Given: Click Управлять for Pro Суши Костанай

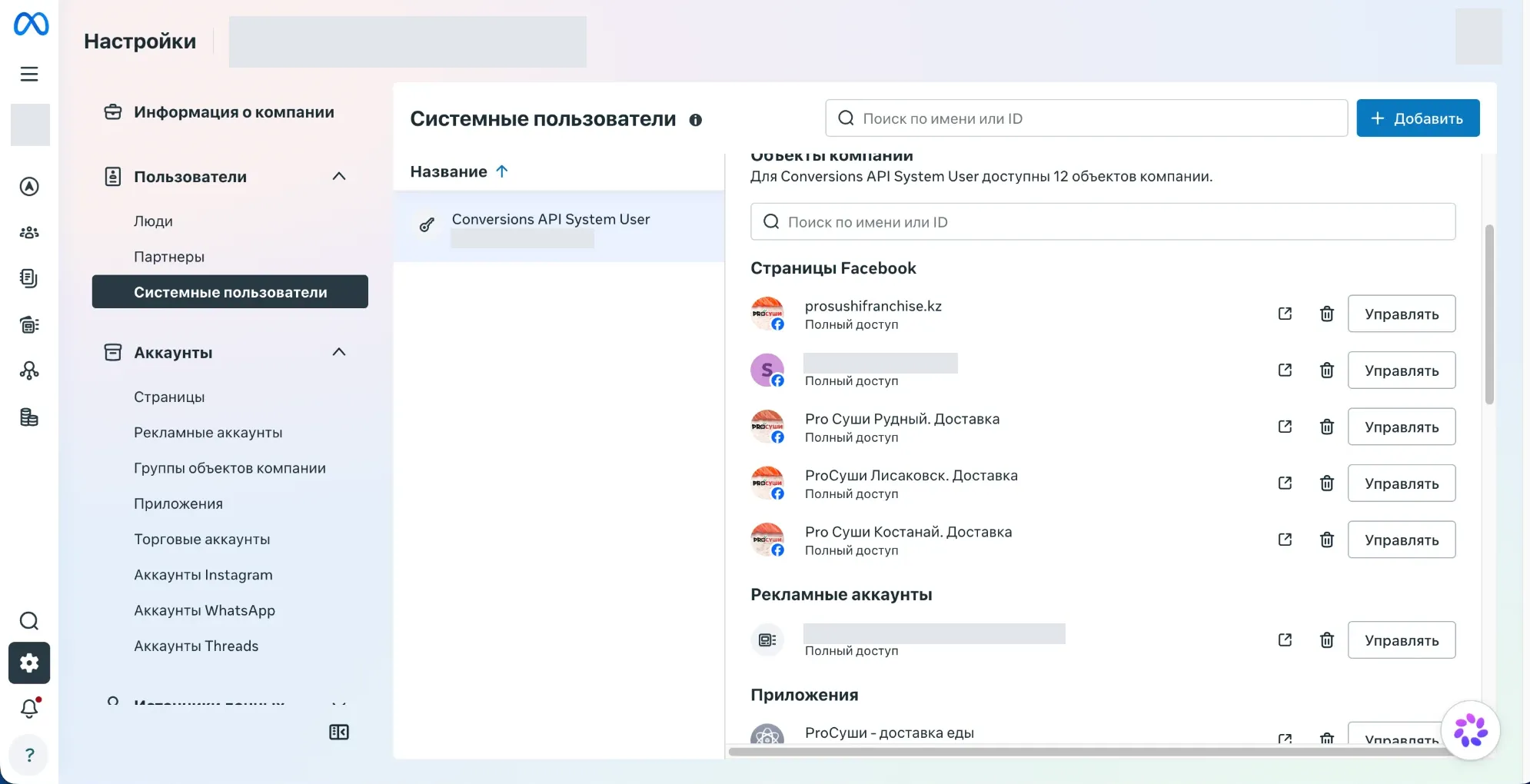Looking at the screenshot, I should (1402, 540).
